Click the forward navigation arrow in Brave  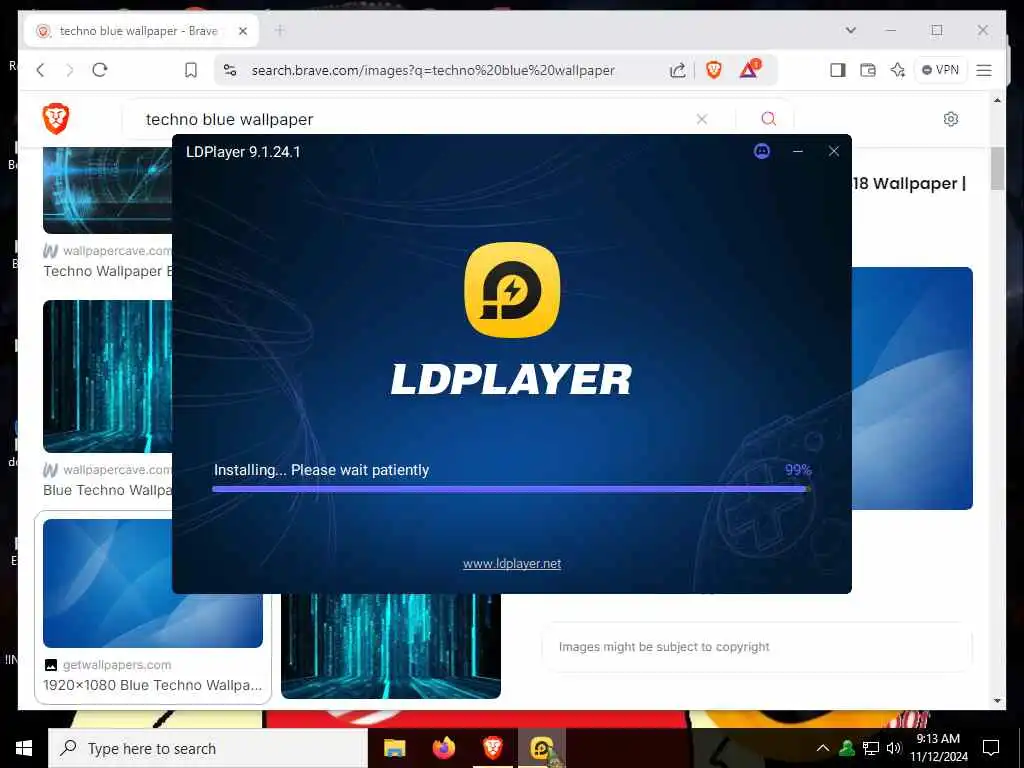70,70
